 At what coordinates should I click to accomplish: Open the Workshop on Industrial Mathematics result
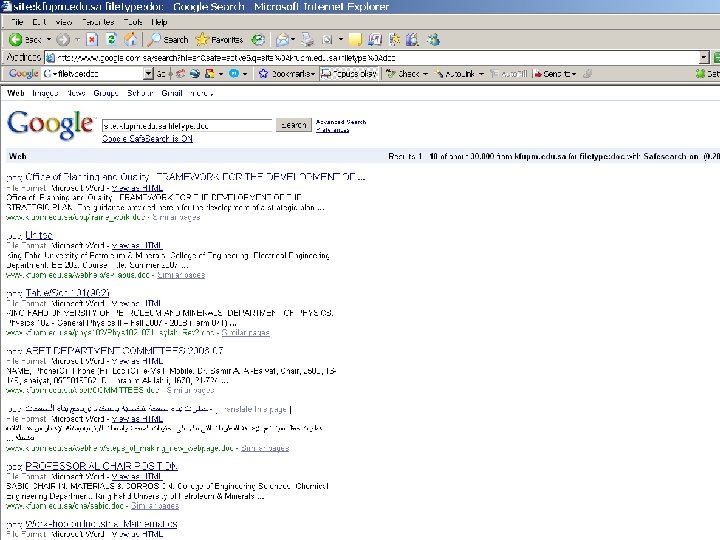point(101,524)
